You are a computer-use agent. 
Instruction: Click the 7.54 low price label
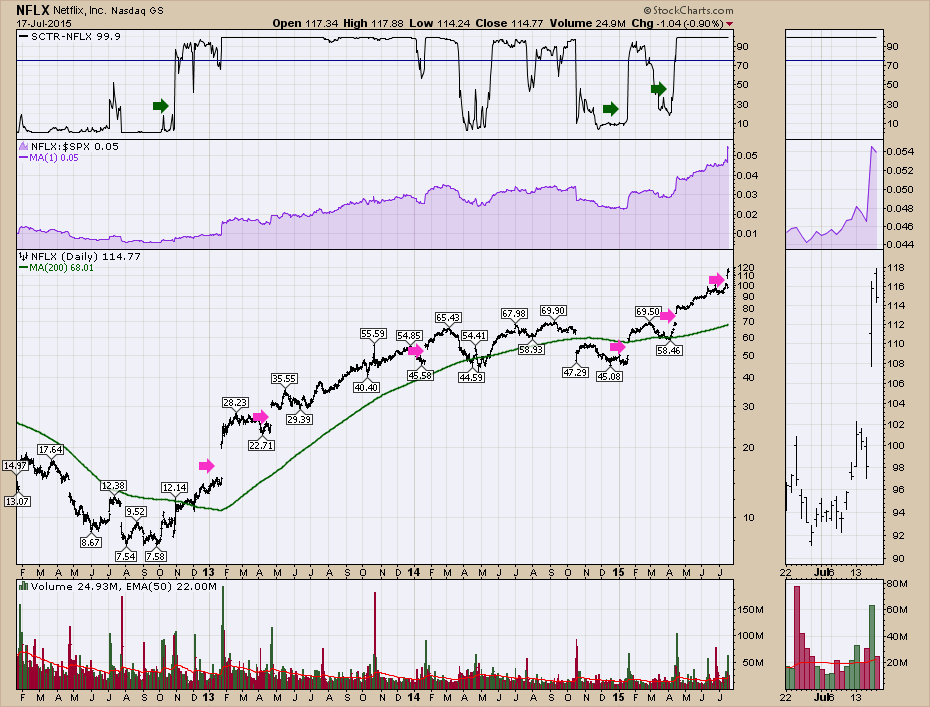tap(126, 556)
